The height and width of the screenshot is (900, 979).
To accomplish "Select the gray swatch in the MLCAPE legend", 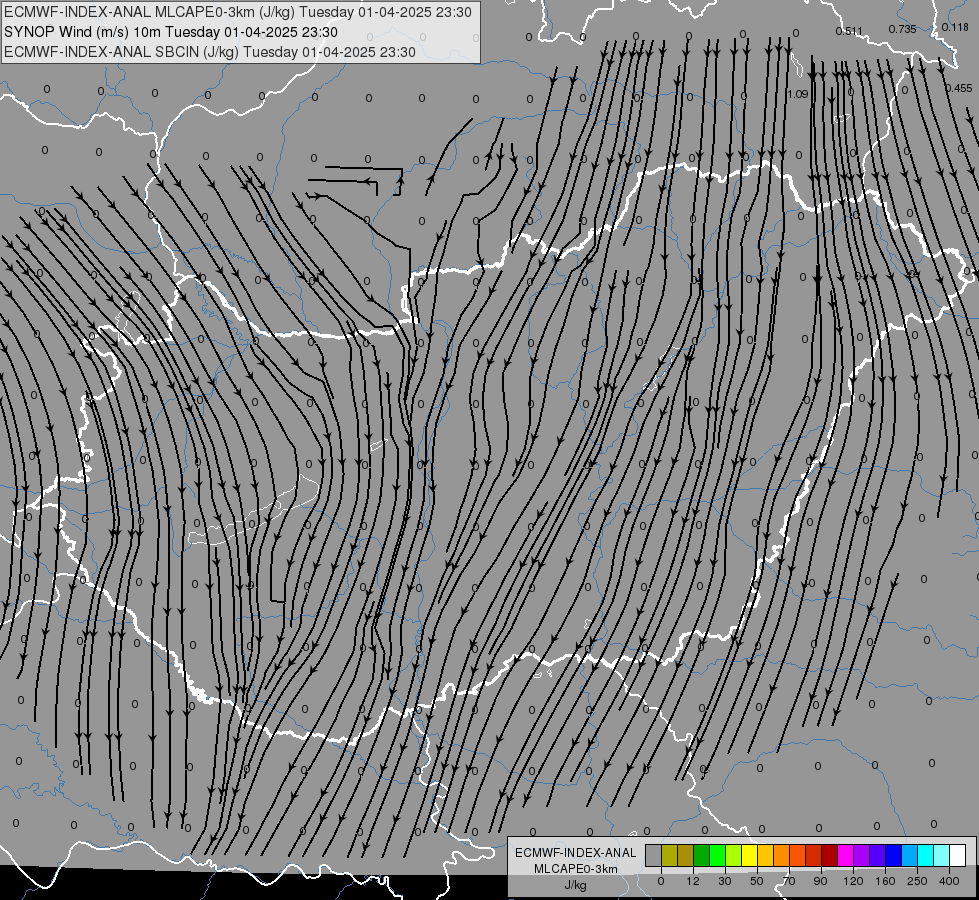I will pos(653,855).
